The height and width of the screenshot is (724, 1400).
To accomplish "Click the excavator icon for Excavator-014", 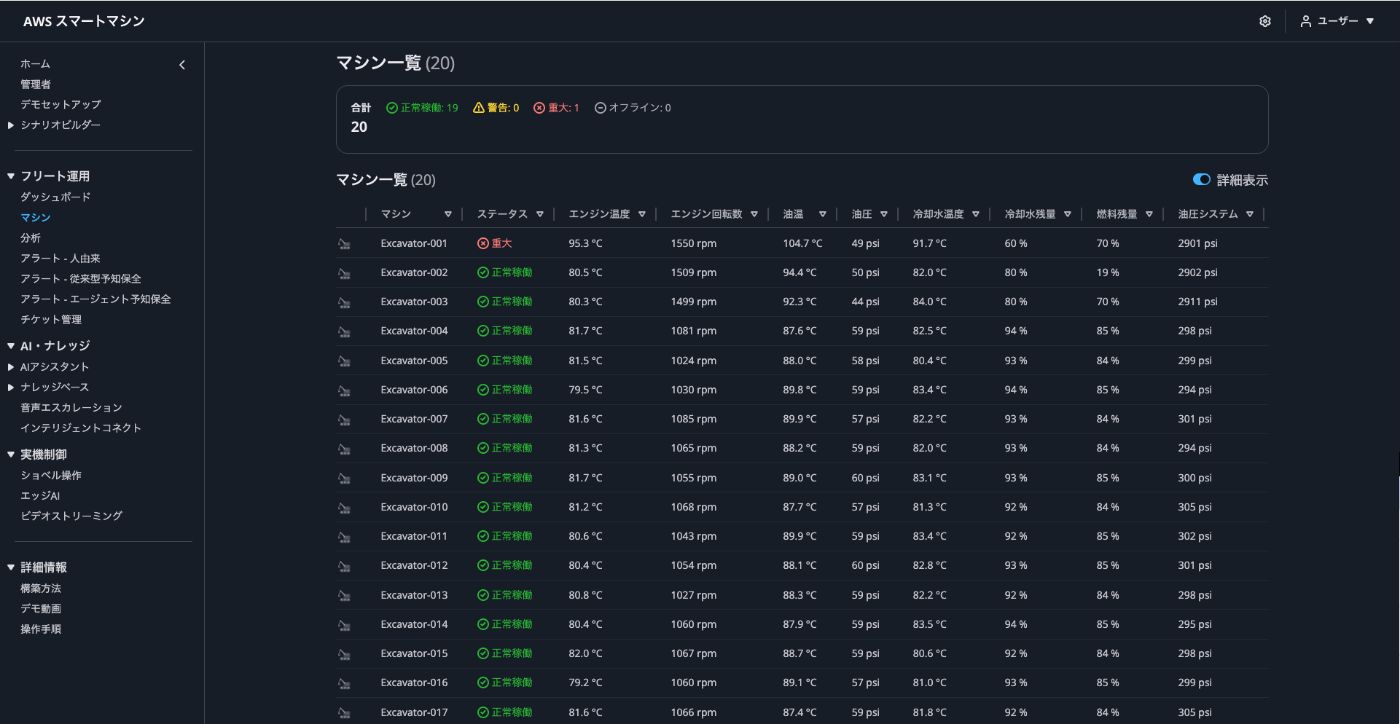I will pos(344,625).
